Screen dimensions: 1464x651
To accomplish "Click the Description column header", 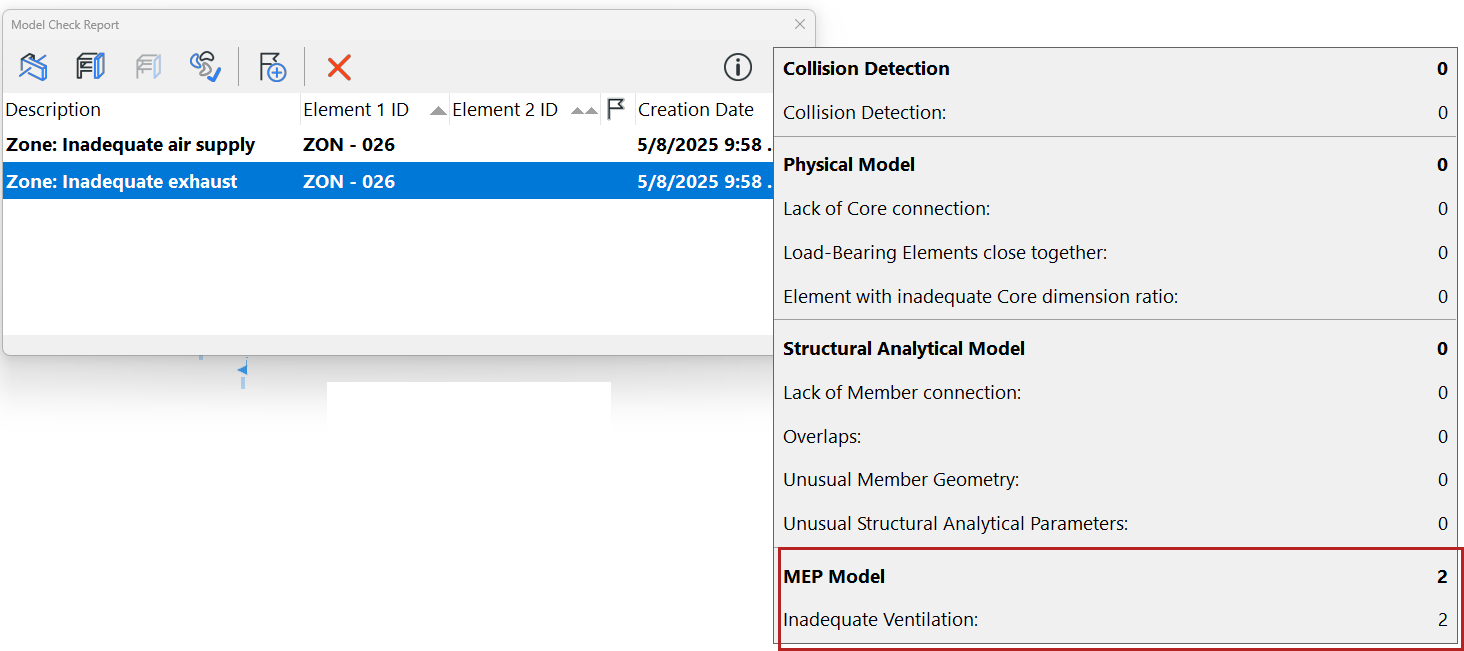I will click(54, 110).
